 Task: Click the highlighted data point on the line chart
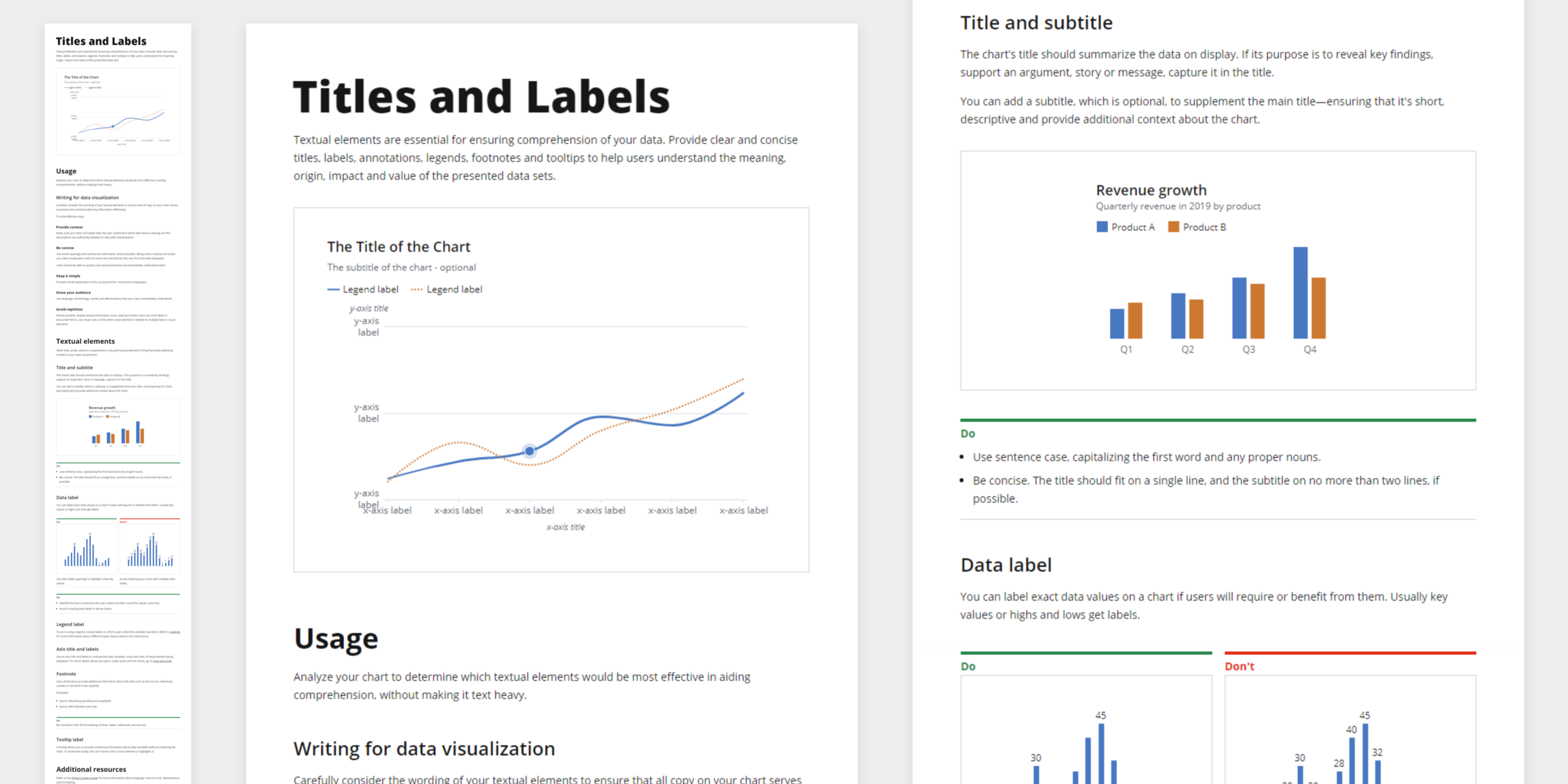coord(529,450)
